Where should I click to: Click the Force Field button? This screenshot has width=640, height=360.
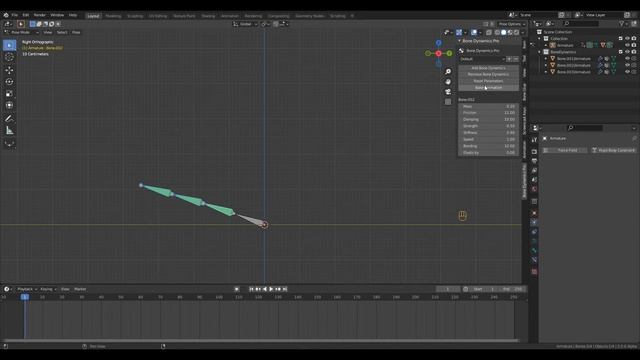point(564,150)
